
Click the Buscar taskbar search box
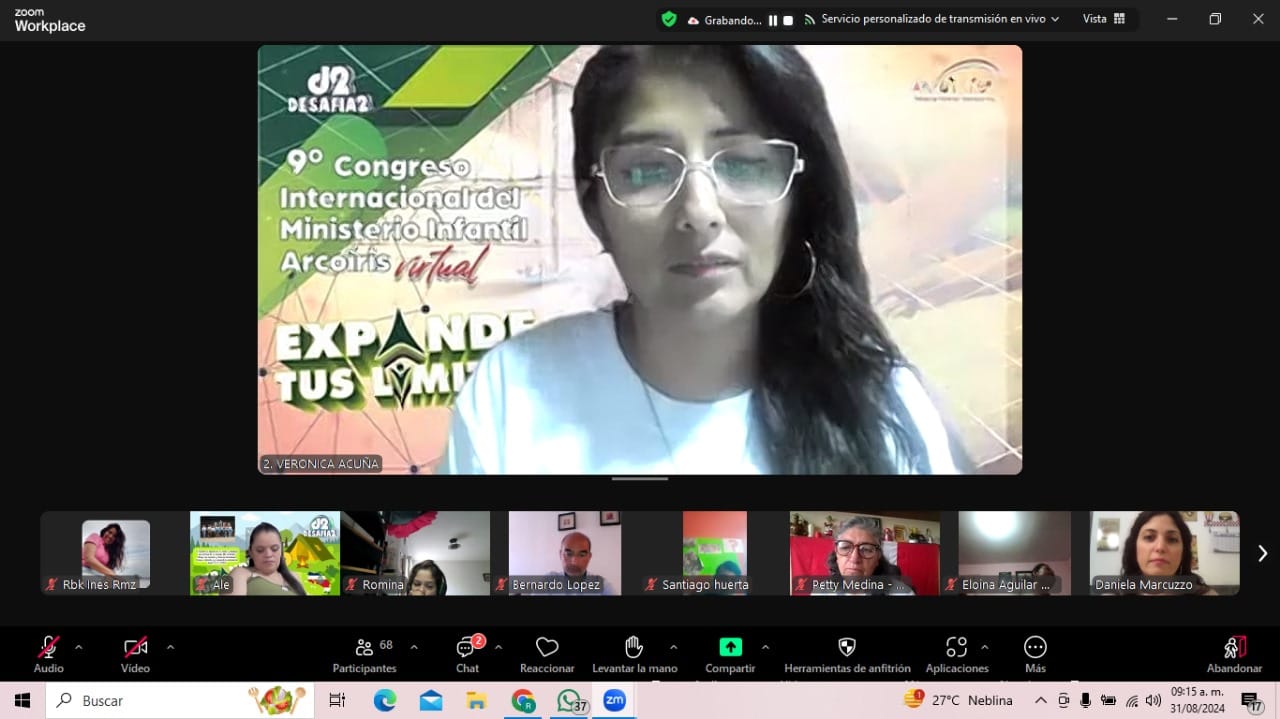[180, 701]
